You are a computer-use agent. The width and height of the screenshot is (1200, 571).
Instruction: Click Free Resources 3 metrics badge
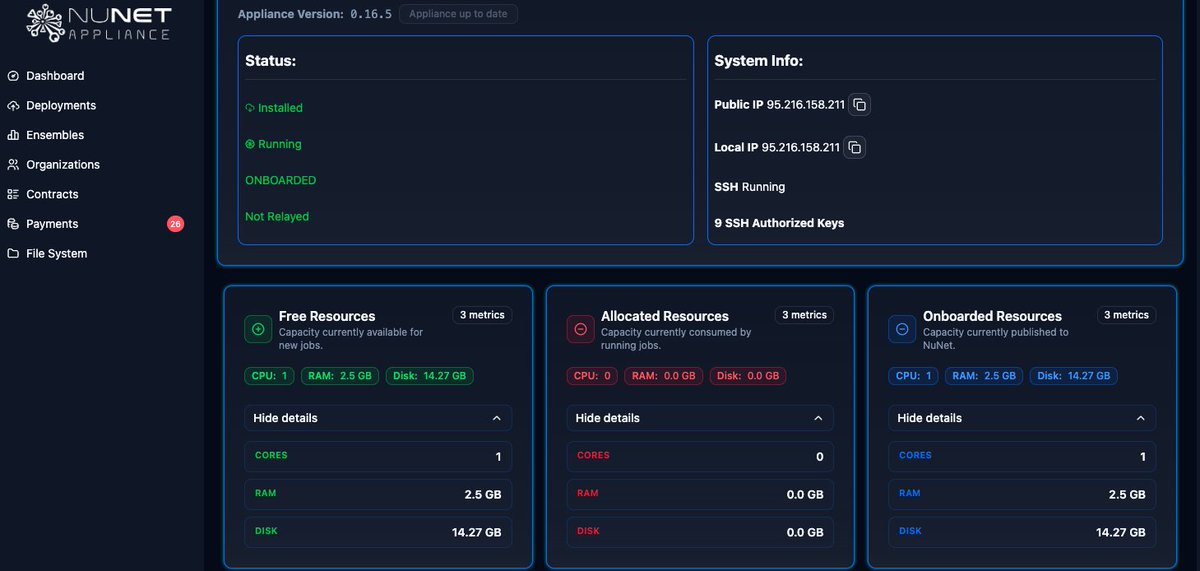(x=483, y=315)
